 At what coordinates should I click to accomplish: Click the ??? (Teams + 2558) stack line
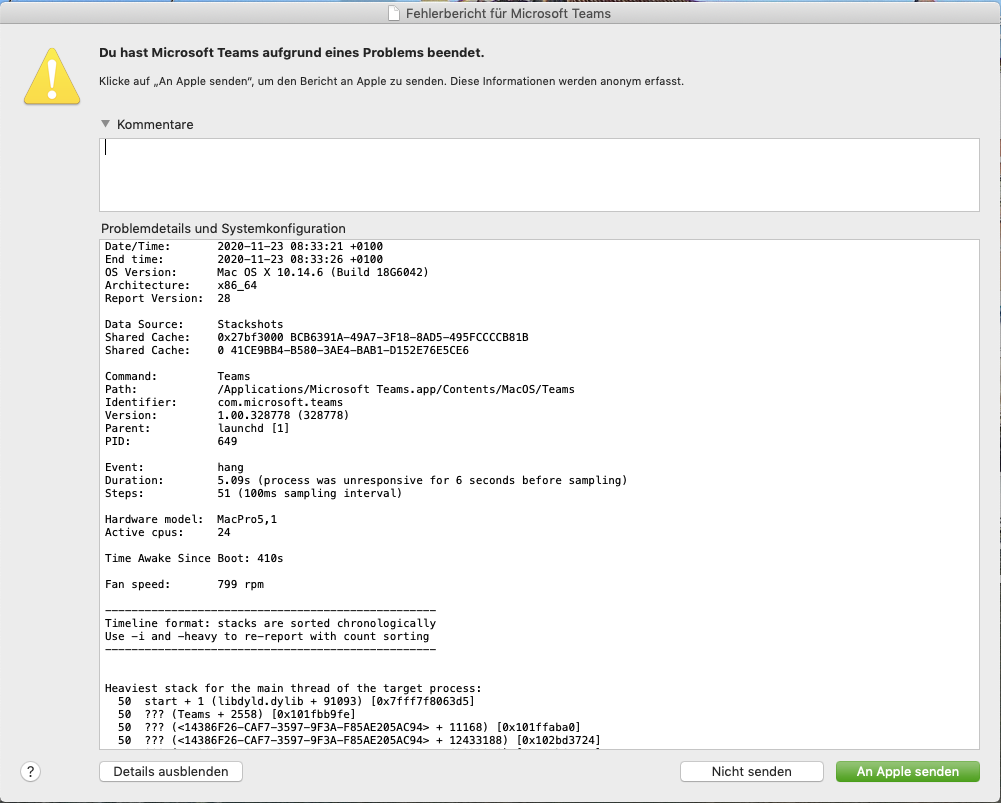236,714
